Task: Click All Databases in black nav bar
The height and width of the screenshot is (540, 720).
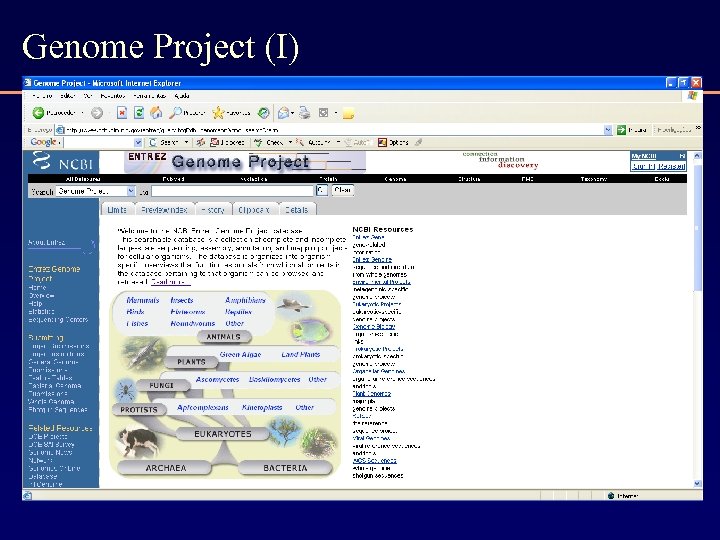Action: tap(83, 179)
